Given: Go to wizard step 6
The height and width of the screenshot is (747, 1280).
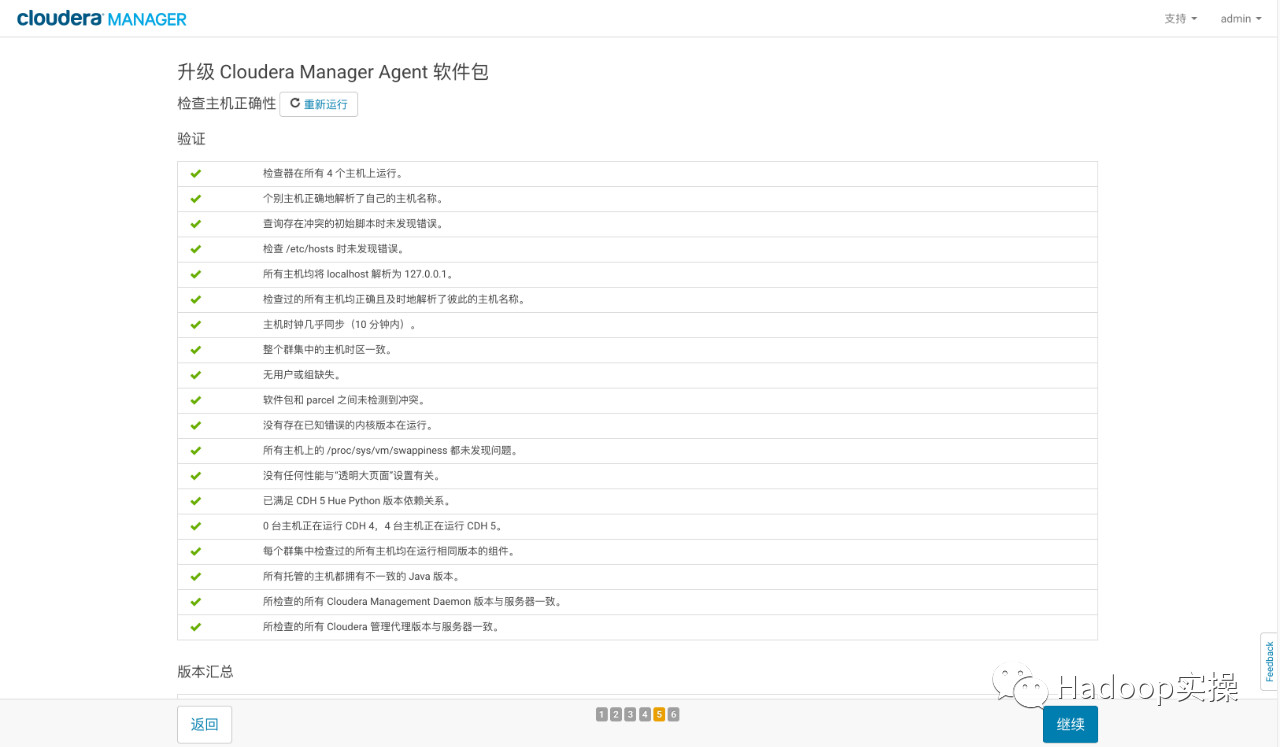Looking at the screenshot, I should click(x=673, y=714).
